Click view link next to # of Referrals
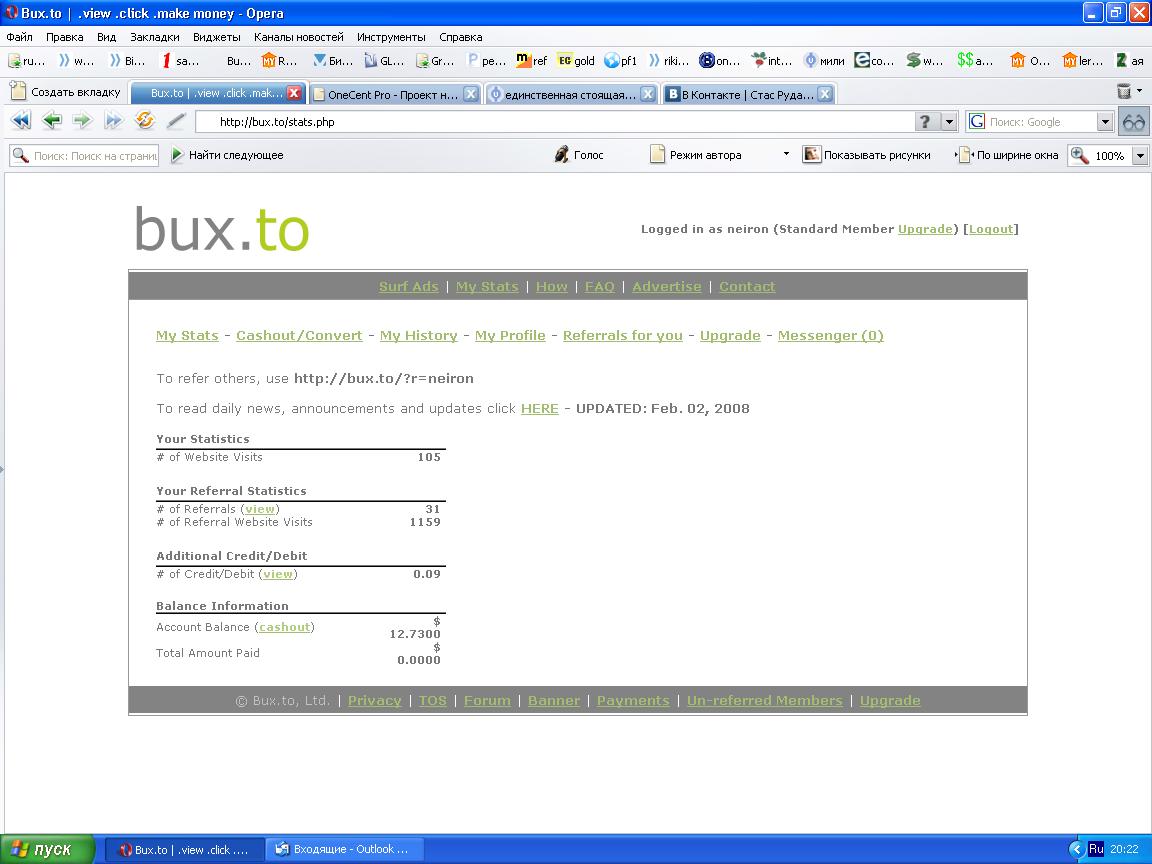 coord(259,509)
